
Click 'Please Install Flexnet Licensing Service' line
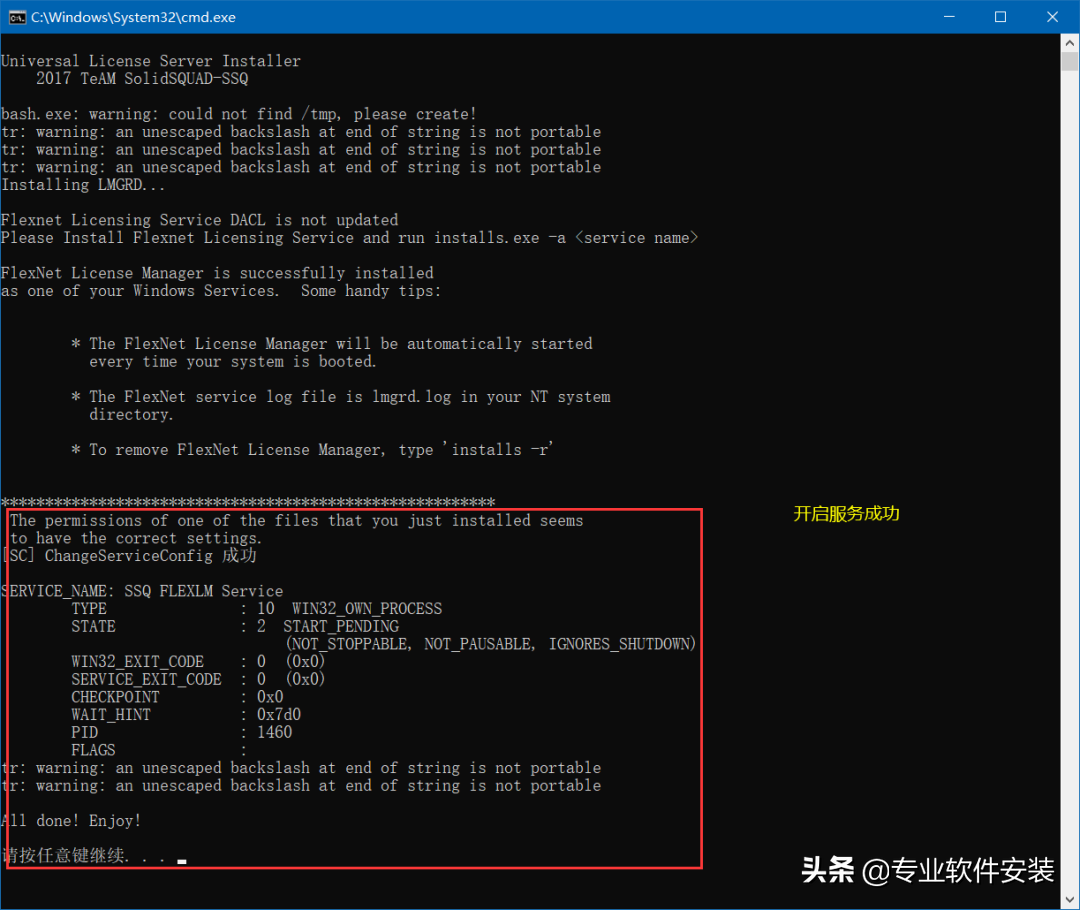point(349,238)
